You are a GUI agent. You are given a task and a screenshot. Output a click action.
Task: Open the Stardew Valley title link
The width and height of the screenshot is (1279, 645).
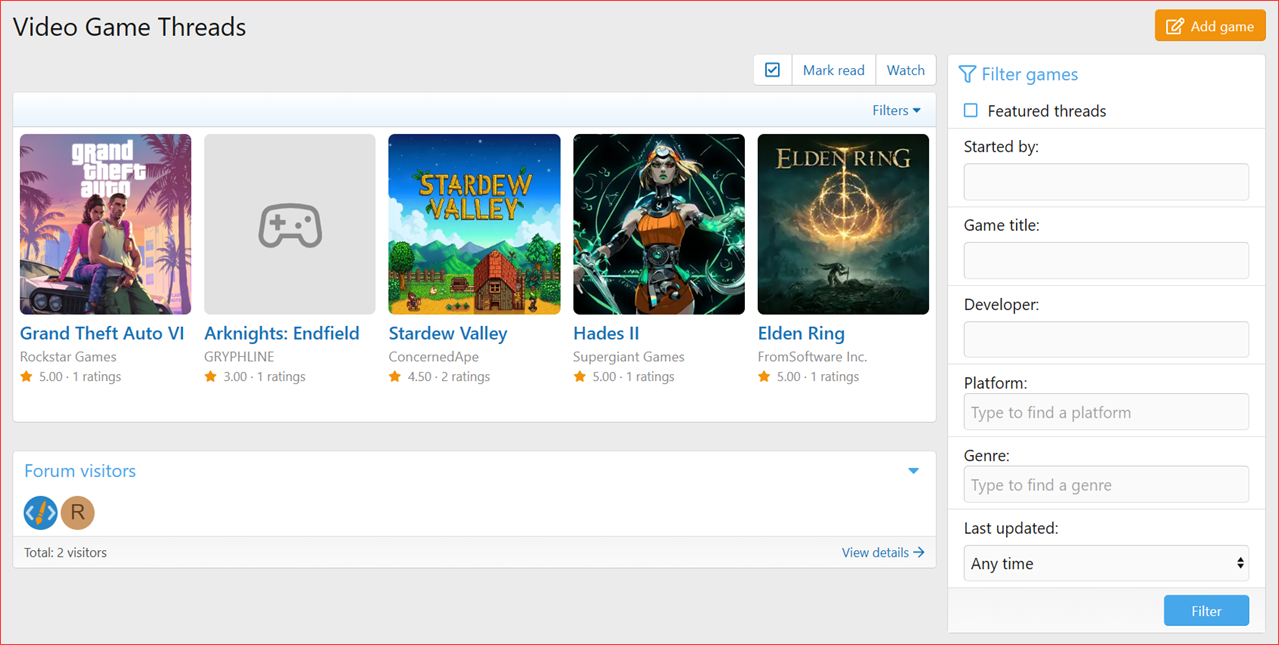click(448, 333)
